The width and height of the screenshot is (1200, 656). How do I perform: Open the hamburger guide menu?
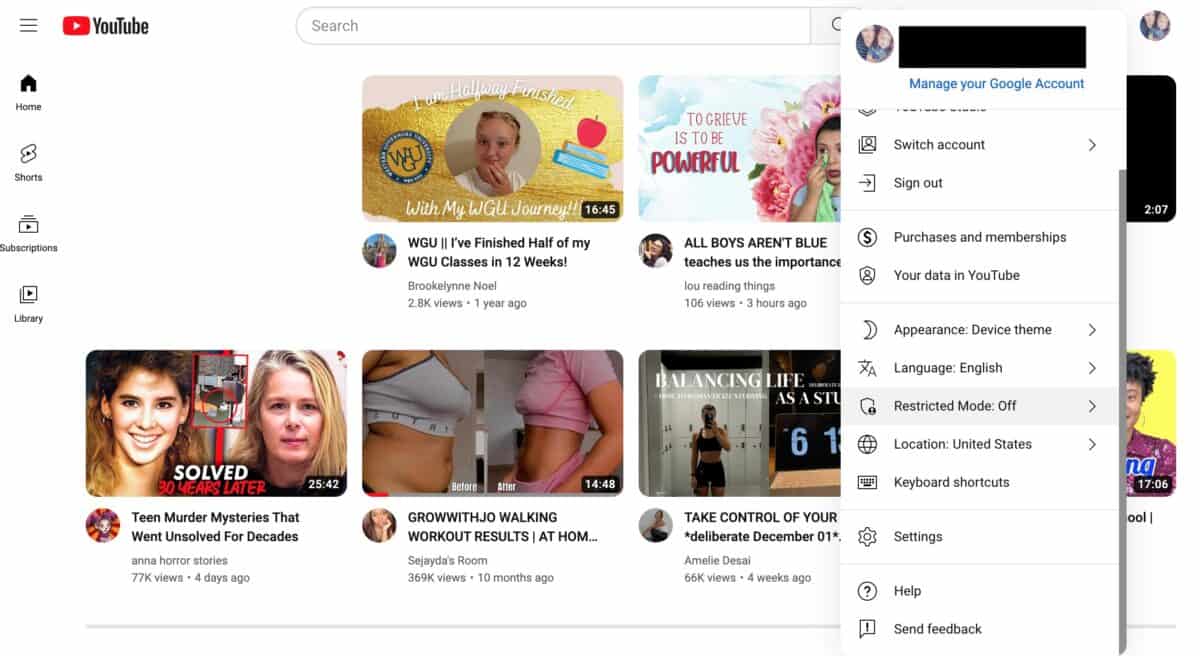tap(28, 26)
